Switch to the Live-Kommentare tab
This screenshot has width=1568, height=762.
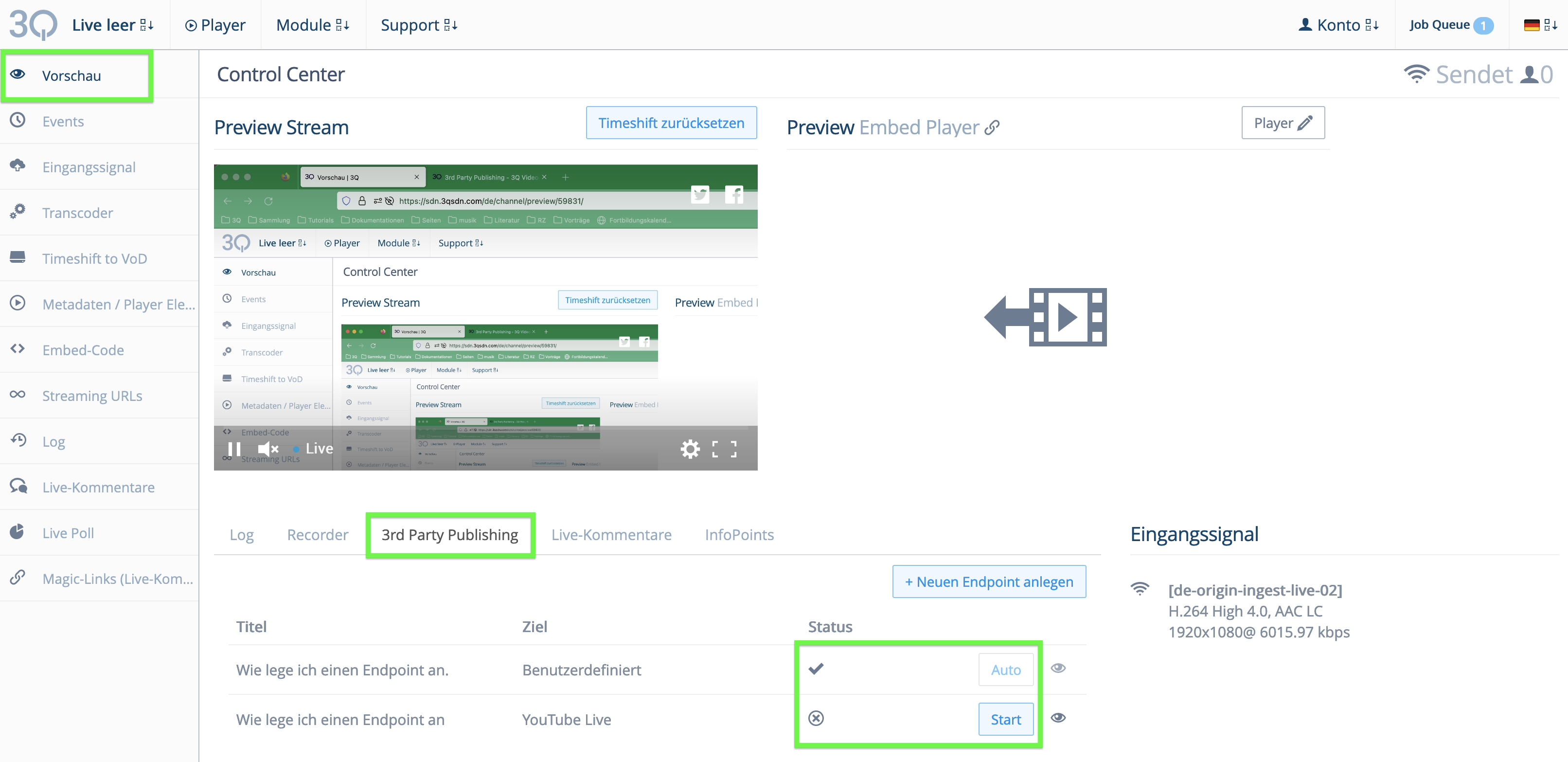pyautogui.click(x=611, y=534)
